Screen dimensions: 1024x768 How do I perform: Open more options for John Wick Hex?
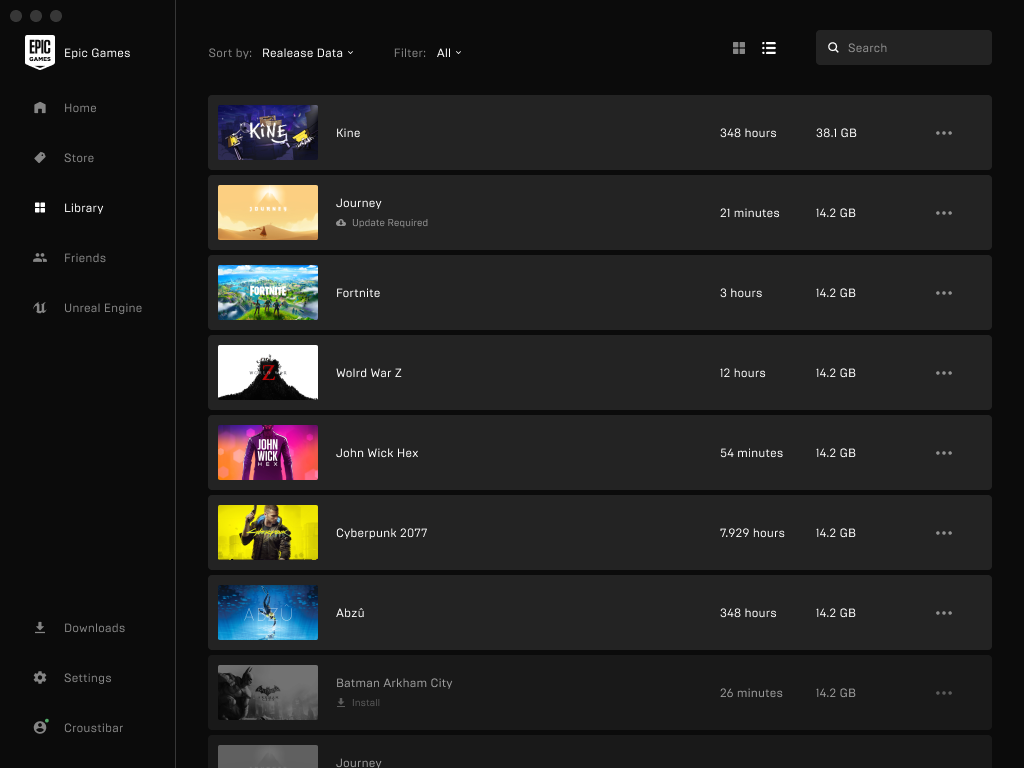pyautogui.click(x=944, y=453)
